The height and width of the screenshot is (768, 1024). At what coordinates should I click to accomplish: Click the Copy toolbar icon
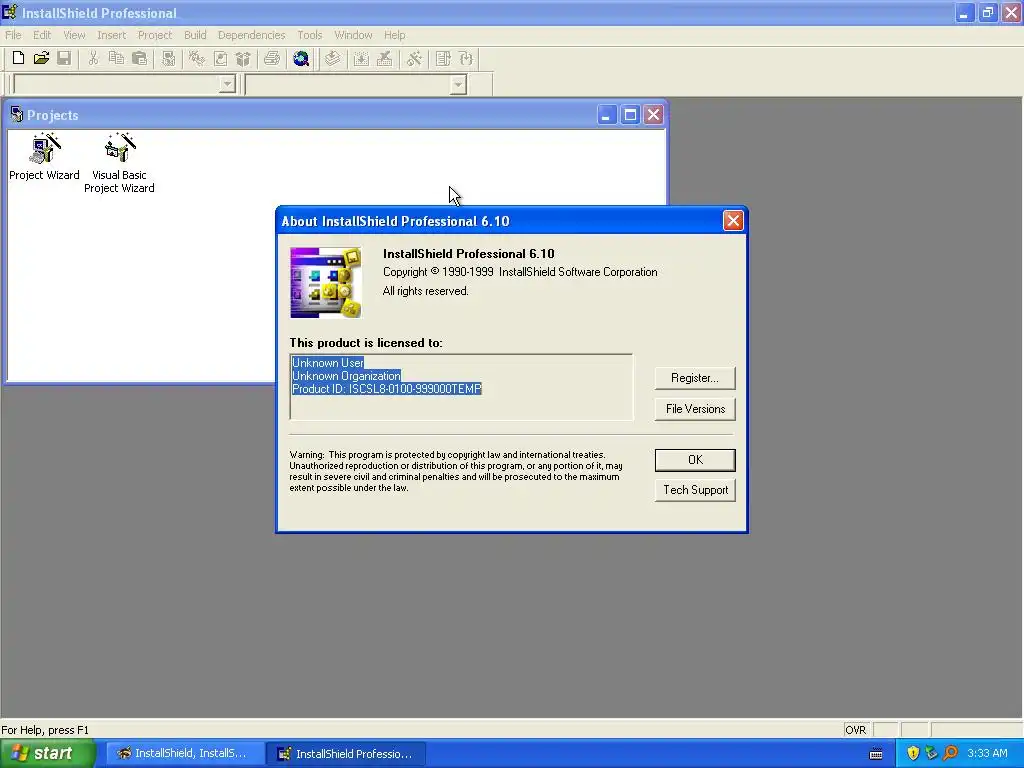(x=116, y=58)
